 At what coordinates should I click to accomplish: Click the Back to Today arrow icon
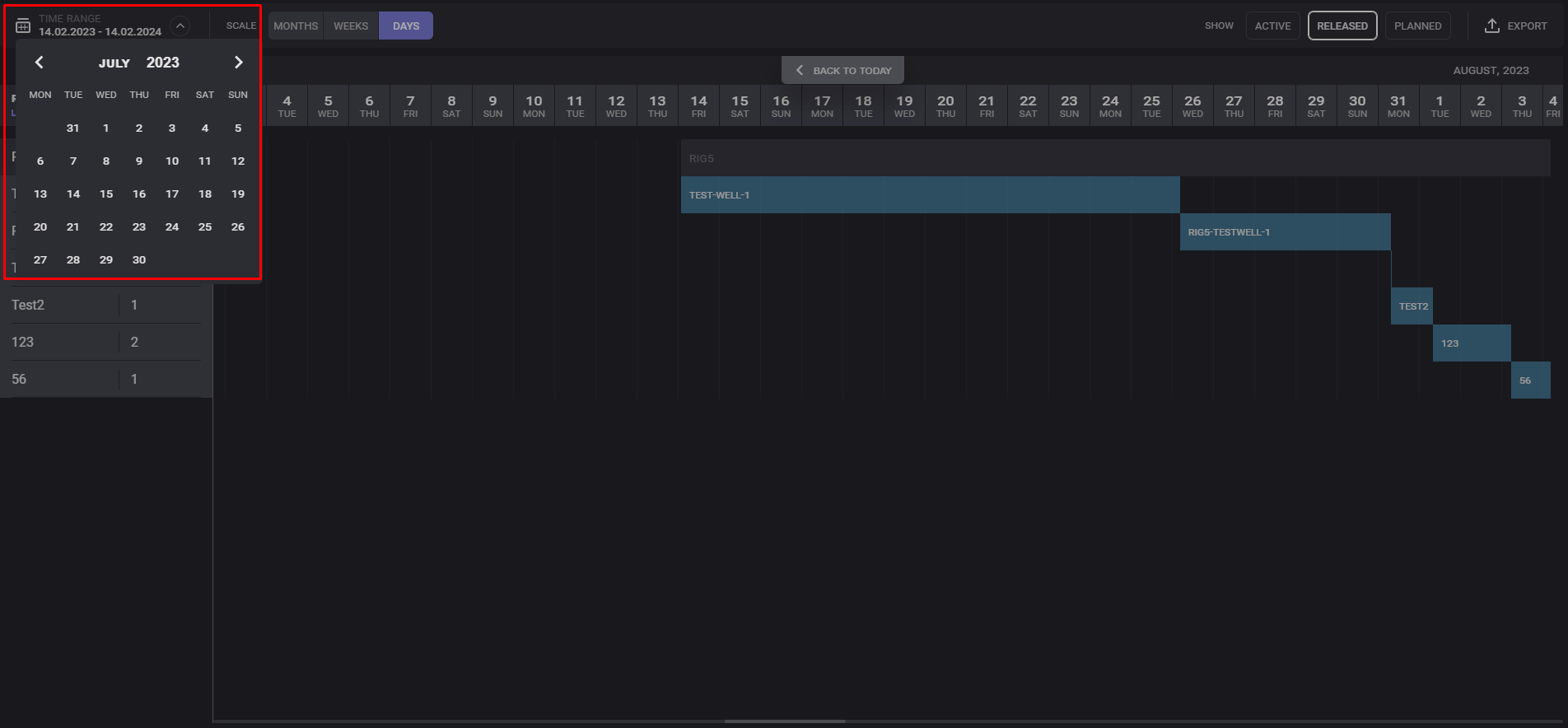(799, 71)
